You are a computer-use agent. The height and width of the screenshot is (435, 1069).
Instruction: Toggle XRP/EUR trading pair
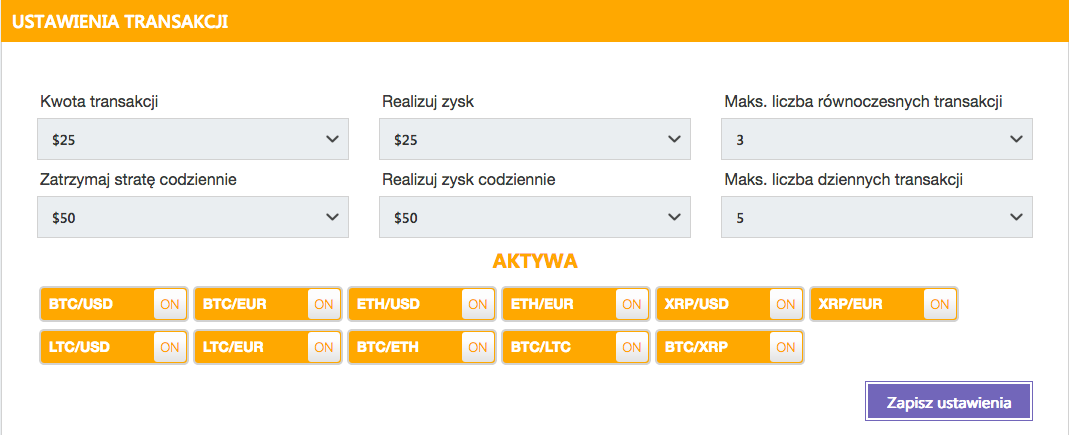pos(939,304)
